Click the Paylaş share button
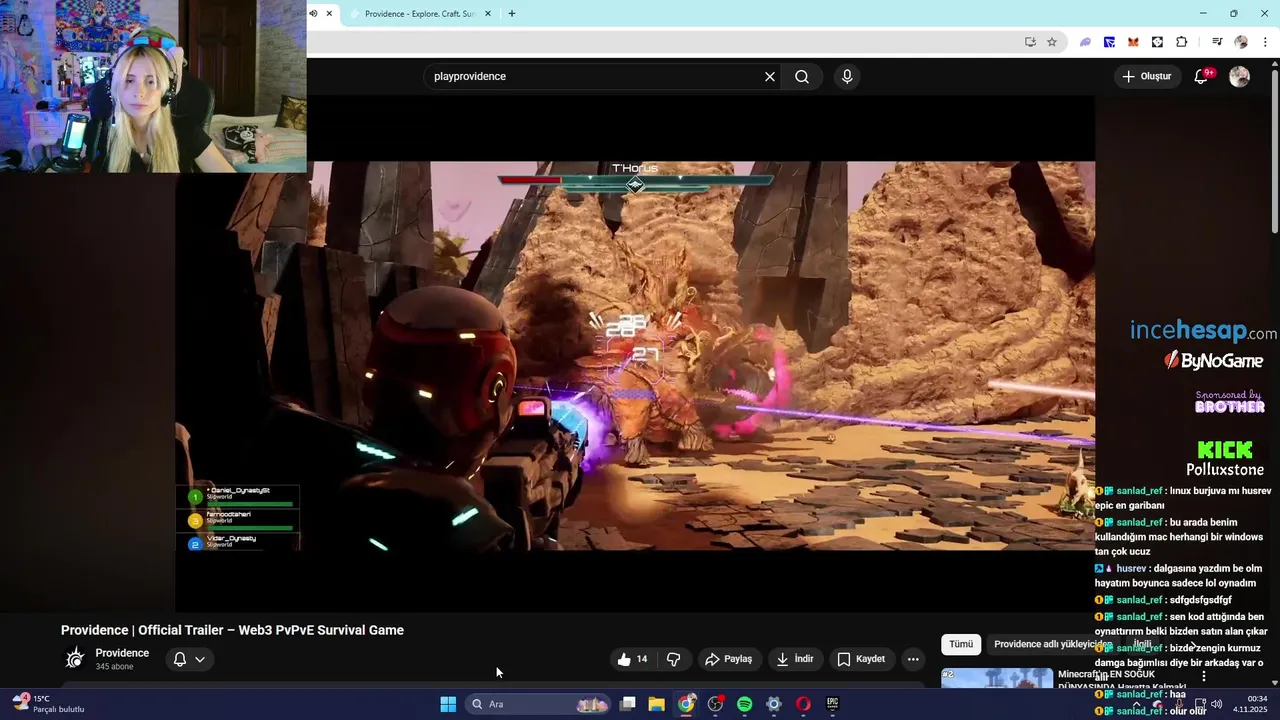 click(x=729, y=659)
